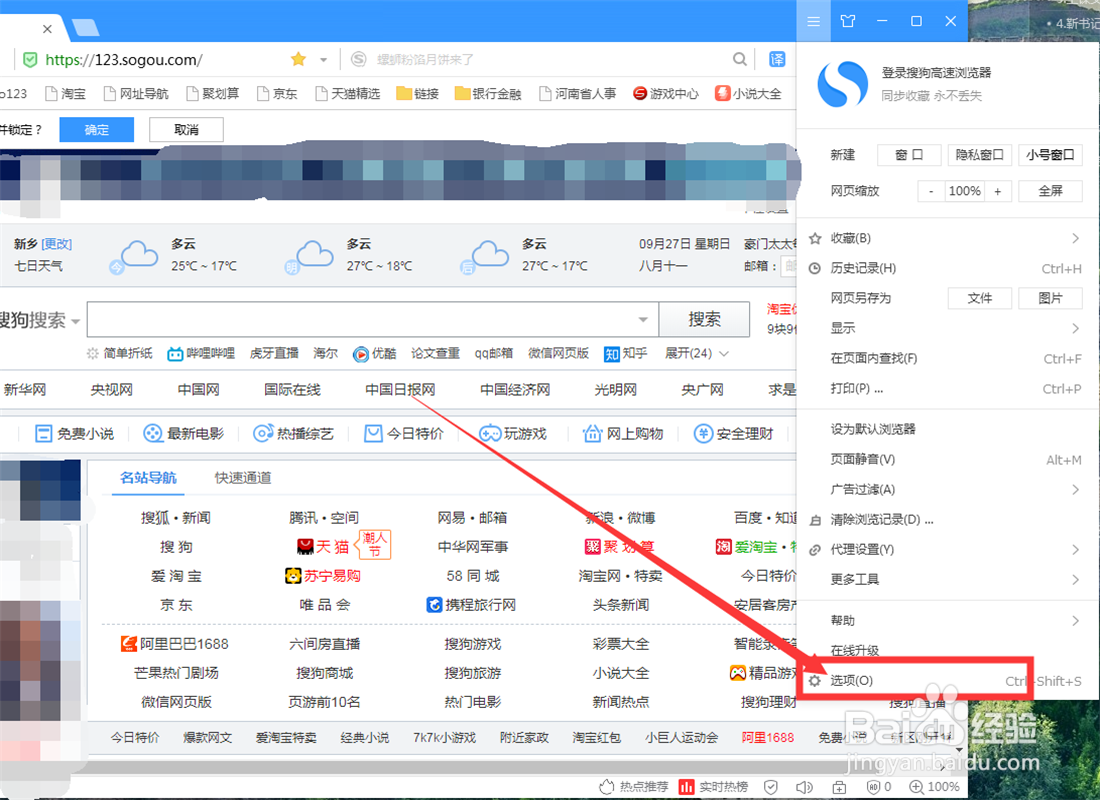The height and width of the screenshot is (800, 1100).
Task: Click + to increase 网页缩放 zoom
Action: click(998, 190)
